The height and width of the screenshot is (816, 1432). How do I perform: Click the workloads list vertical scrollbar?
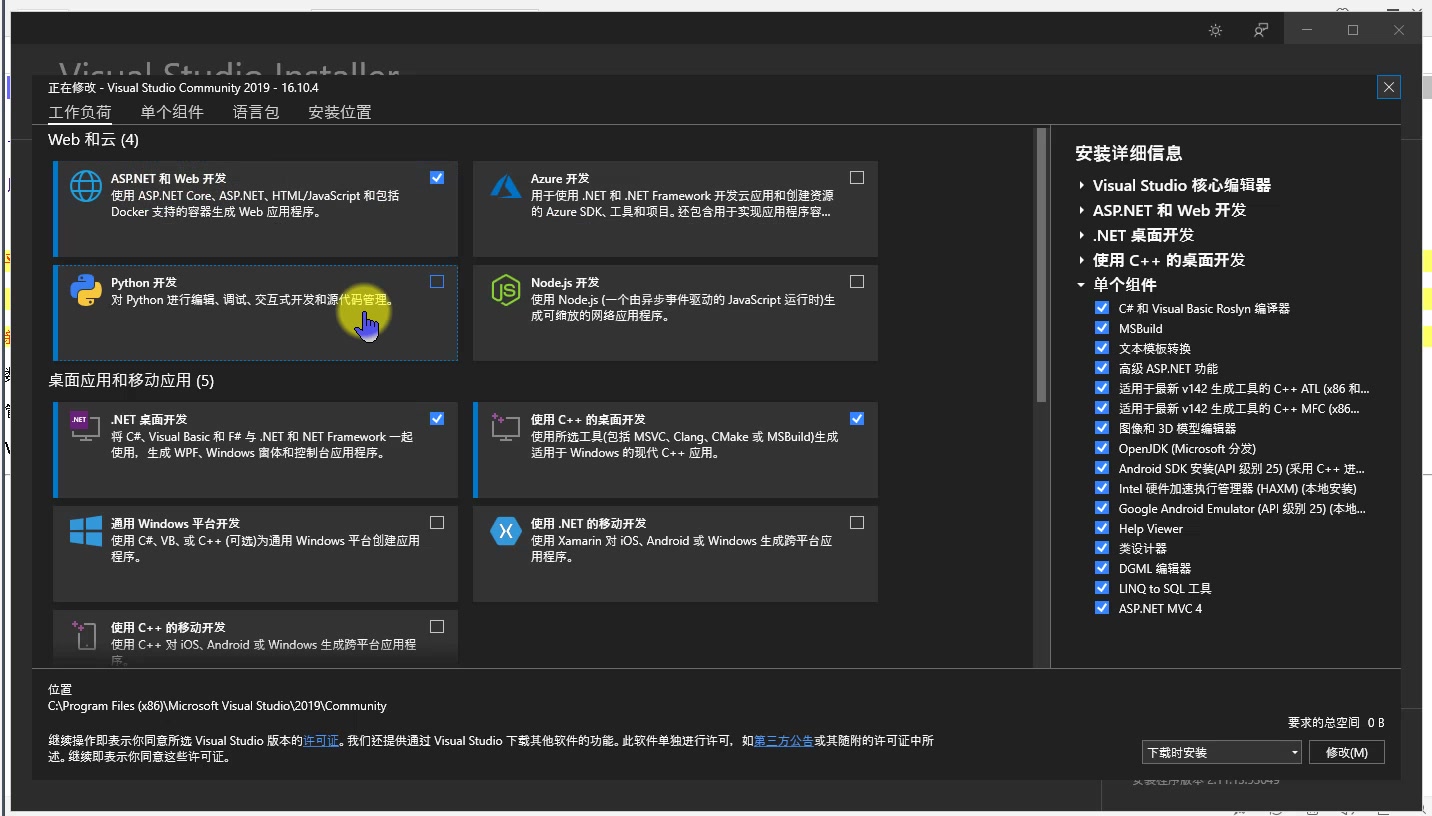[x=1042, y=265]
